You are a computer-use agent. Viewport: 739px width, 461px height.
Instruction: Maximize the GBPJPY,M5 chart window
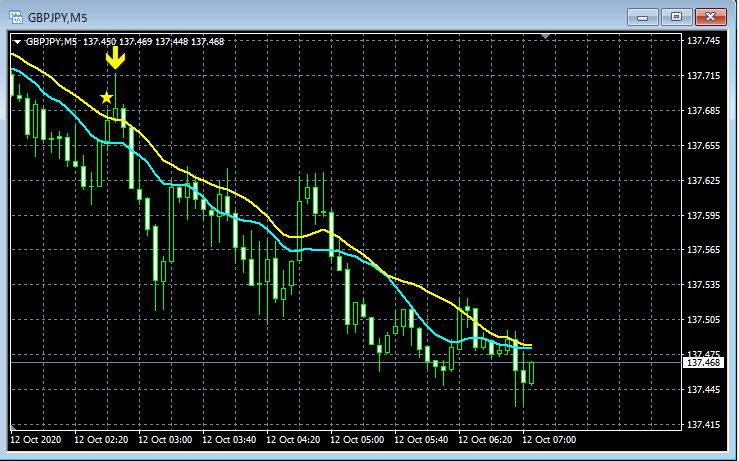[676, 17]
